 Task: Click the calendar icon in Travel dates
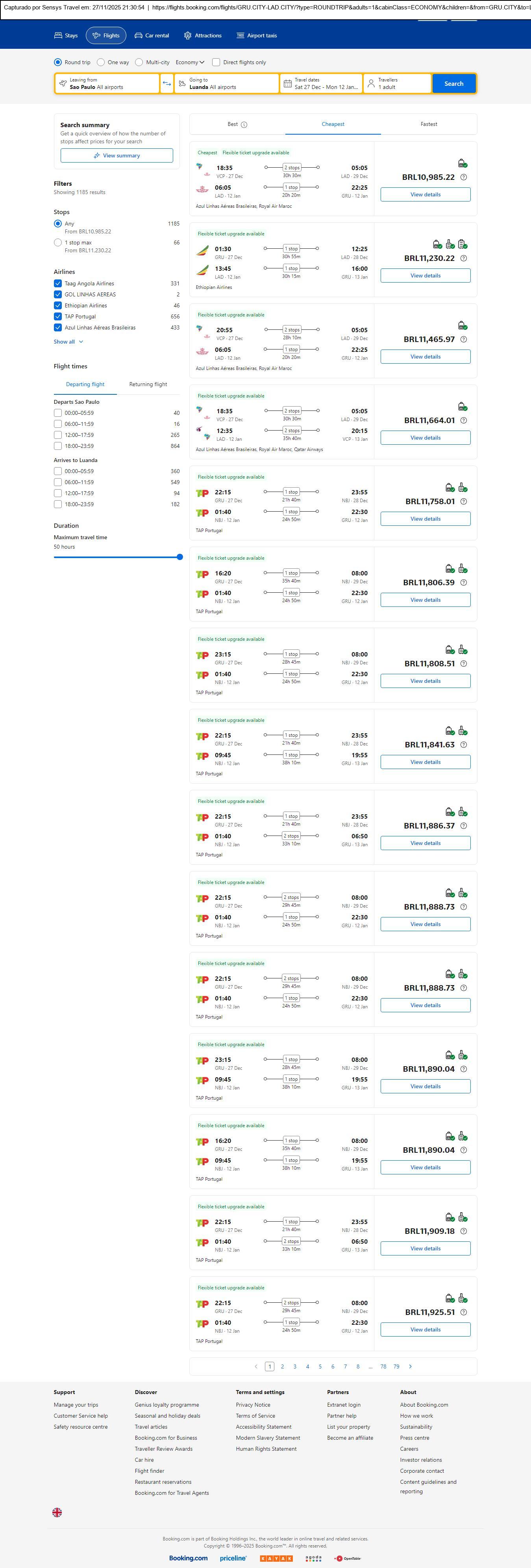[287, 83]
